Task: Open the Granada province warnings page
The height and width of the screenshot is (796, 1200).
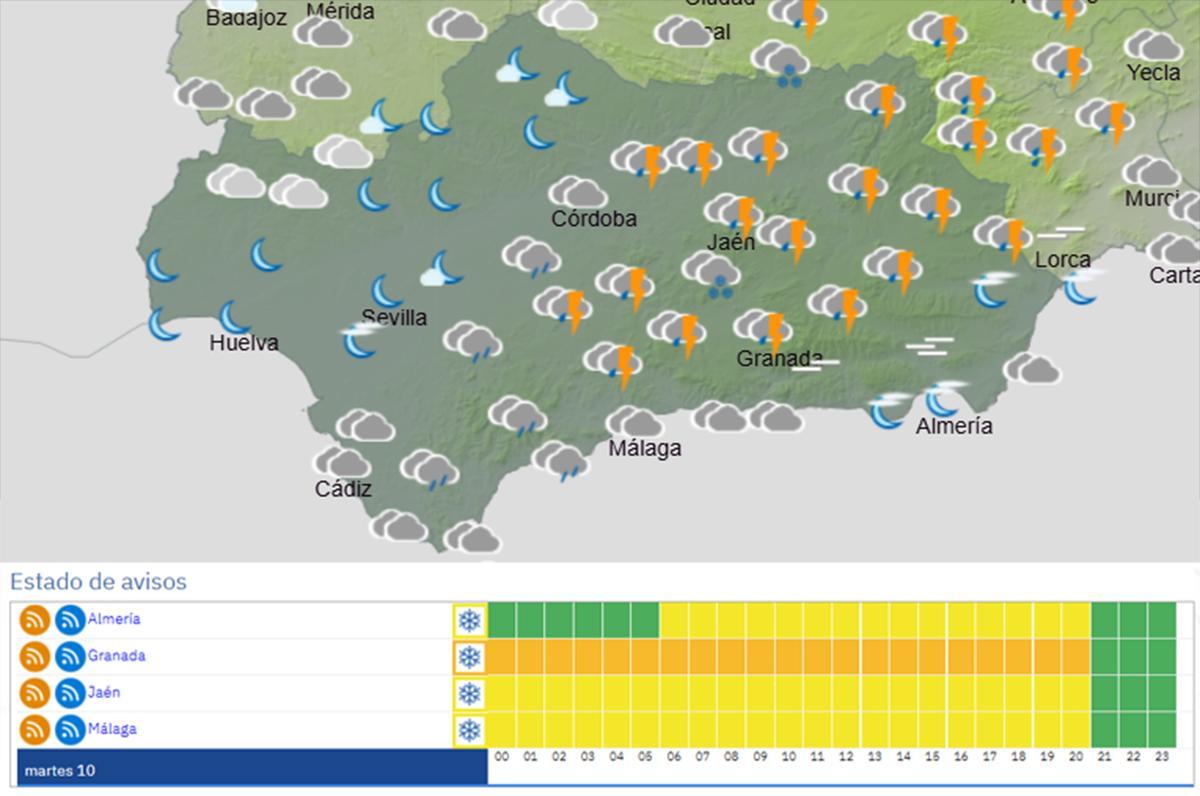Action: pyautogui.click(x=116, y=656)
